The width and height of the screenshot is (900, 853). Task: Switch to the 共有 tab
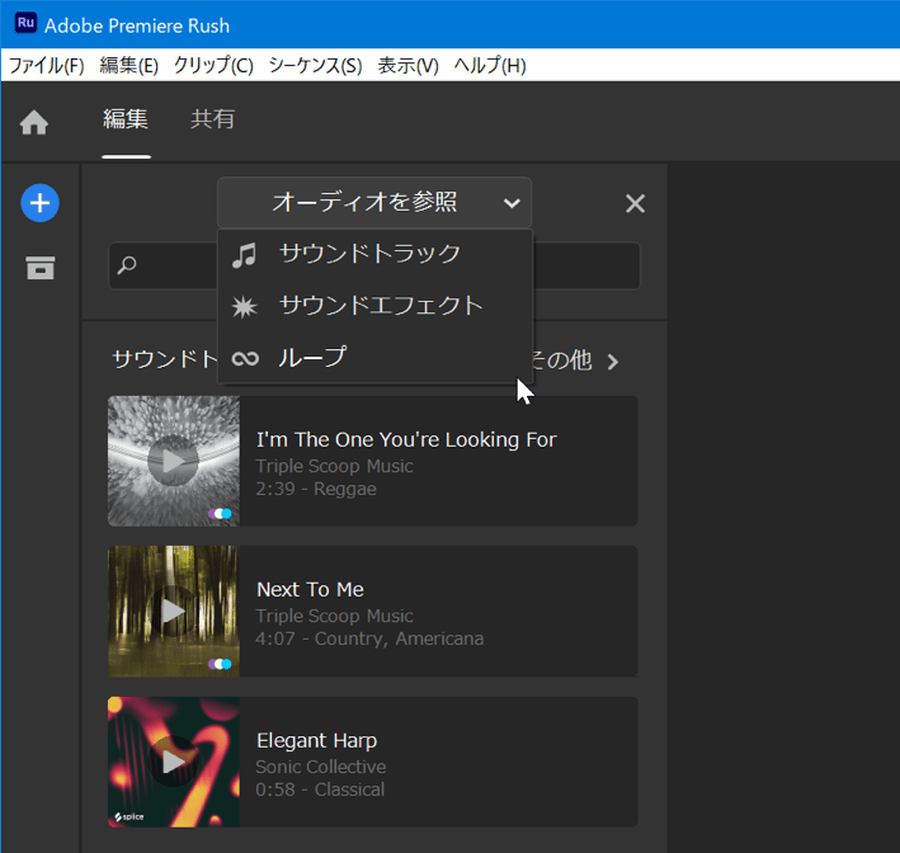pyautogui.click(x=212, y=119)
